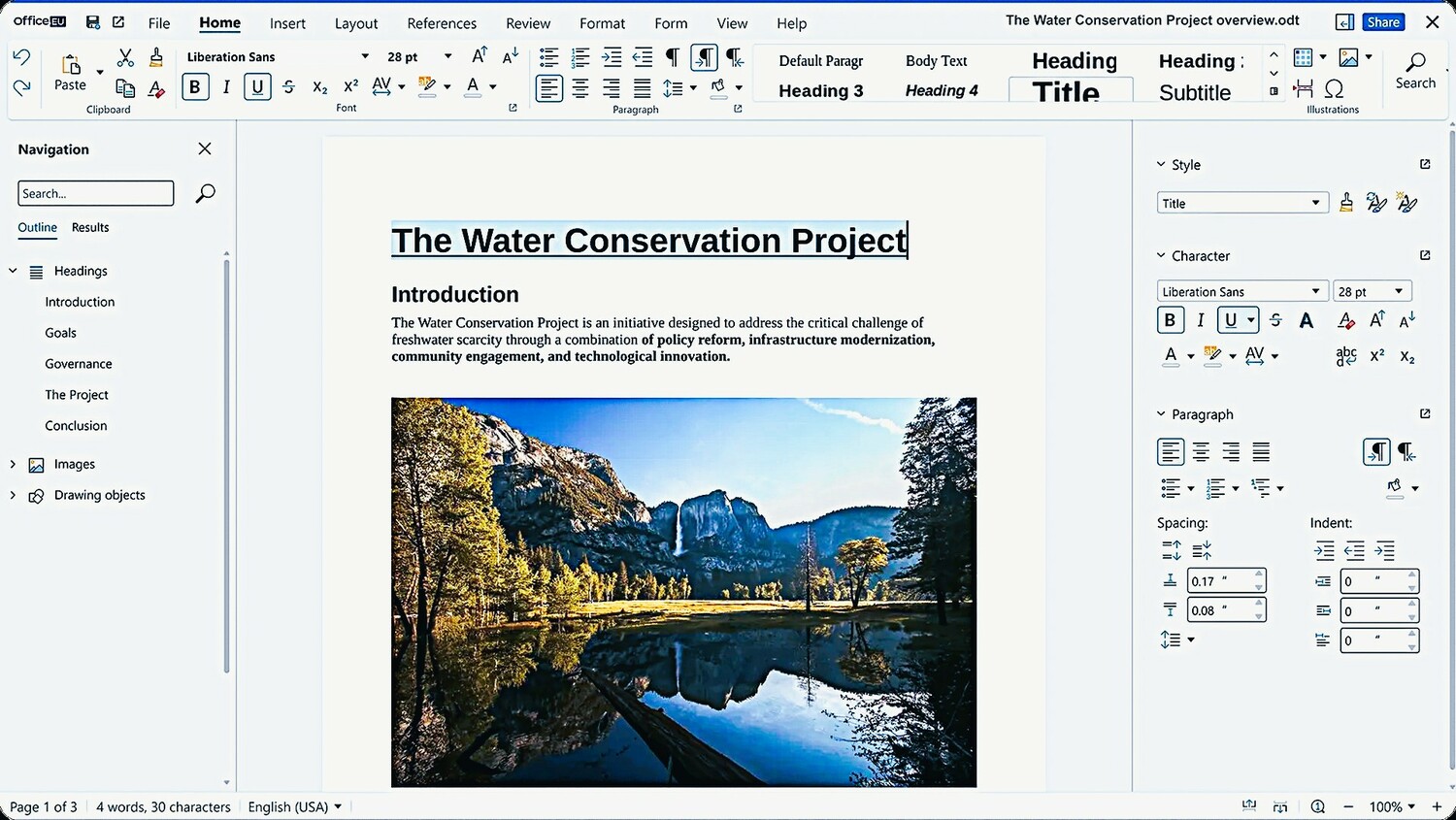Click the Clone Formatting paintbrush icon
The width and height of the screenshot is (1456, 820).
[x=156, y=58]
